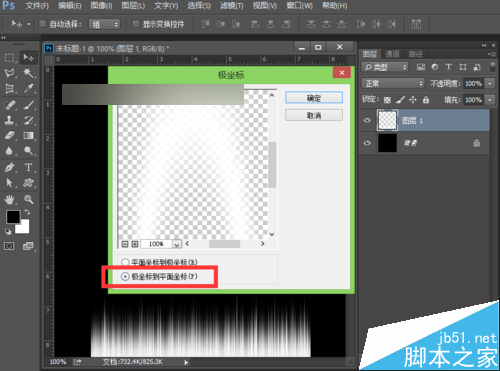Open the 填充 slider dropdown
The image size is (500, 371).
click(490, 100)
